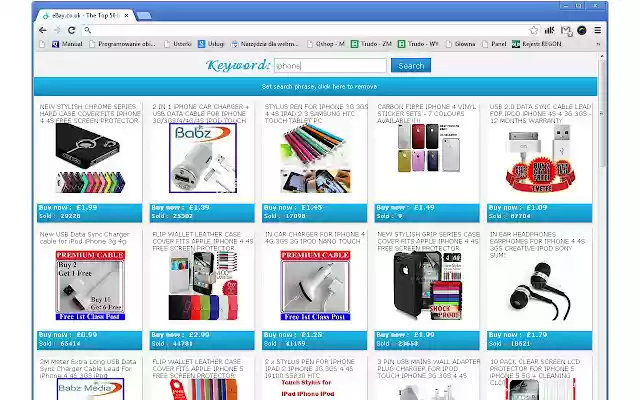Click the page vertical scrollbar thumb
Image resolution: width=640 pixels, height=400 pixels.
602,113
